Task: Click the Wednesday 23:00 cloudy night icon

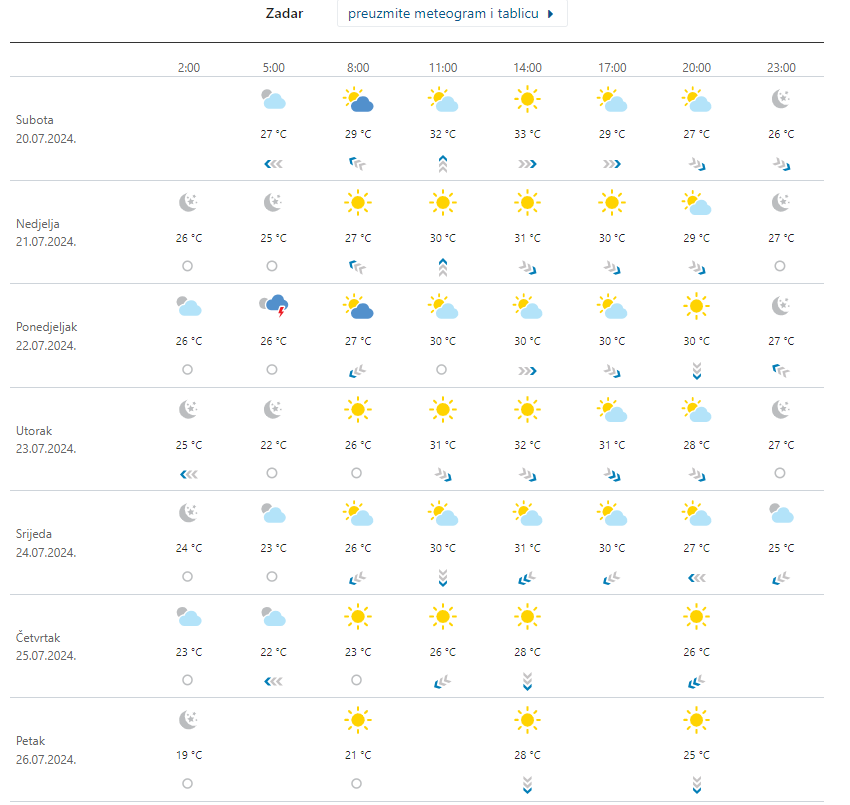Action: 781,513
